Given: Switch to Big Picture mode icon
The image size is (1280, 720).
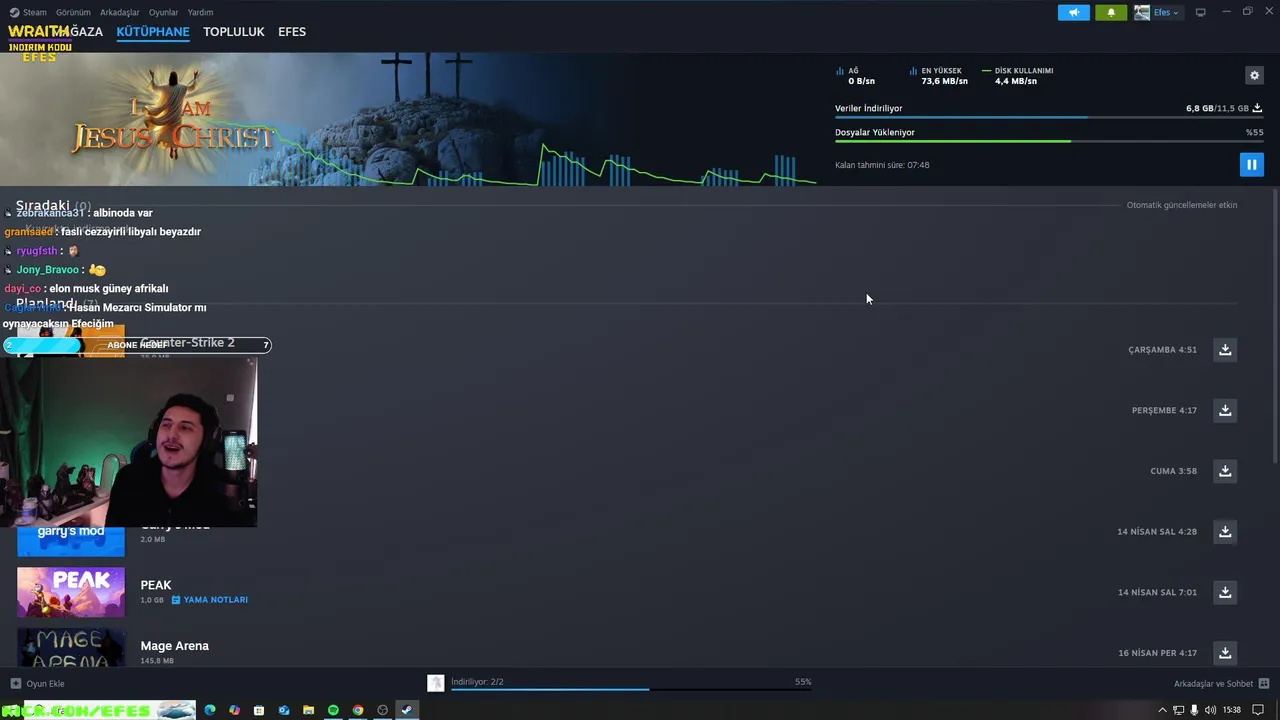Looking at the screenshot, I should tap(1201, 12).
